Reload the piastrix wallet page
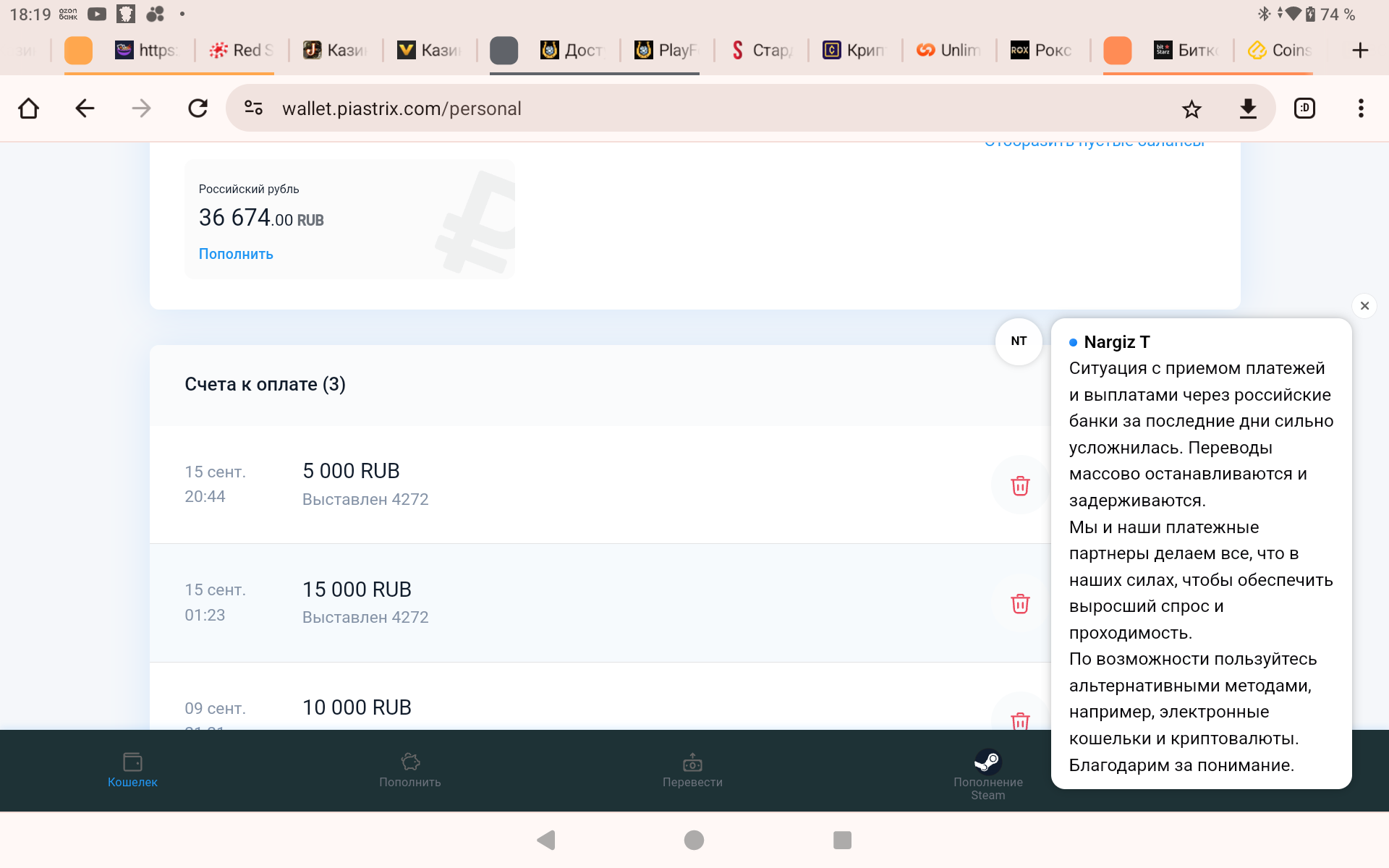This screenshot has width=1389, height=868. tap(197, 109)
